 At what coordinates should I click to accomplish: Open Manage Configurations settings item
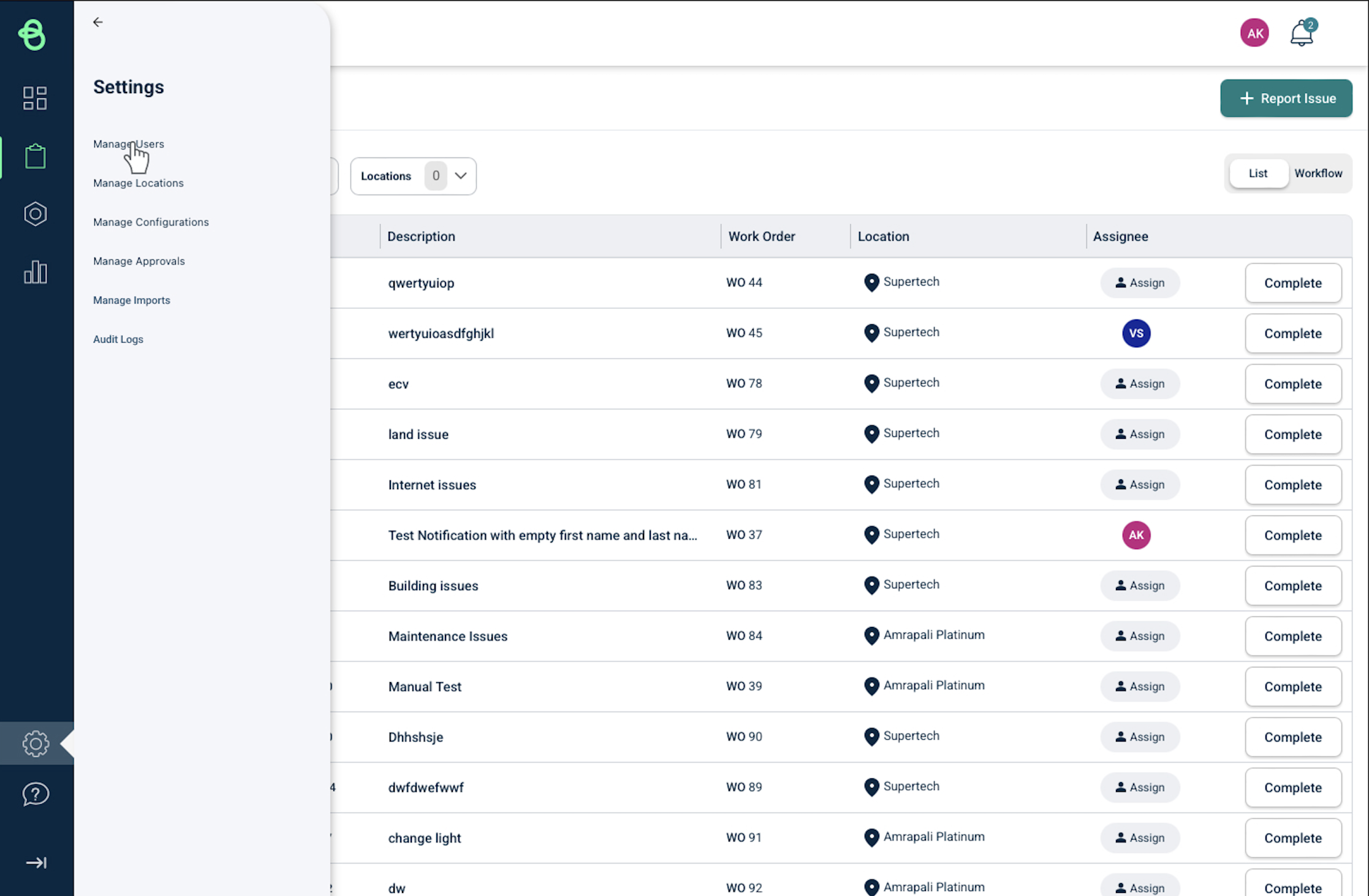pyautogui.click(x=151, y=222)
